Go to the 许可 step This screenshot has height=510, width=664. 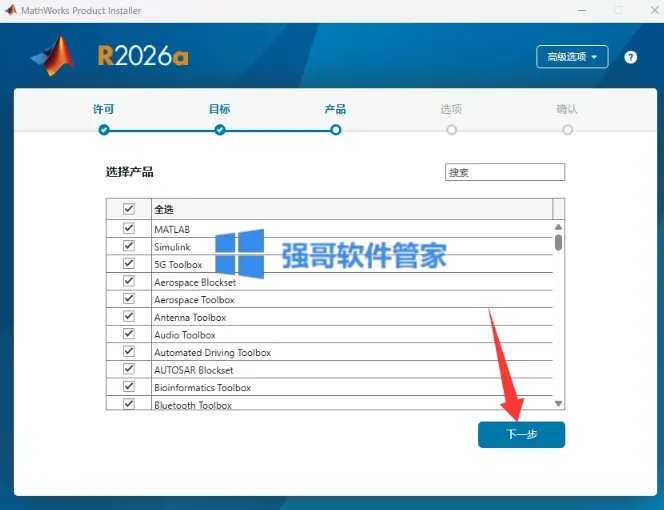103,109
